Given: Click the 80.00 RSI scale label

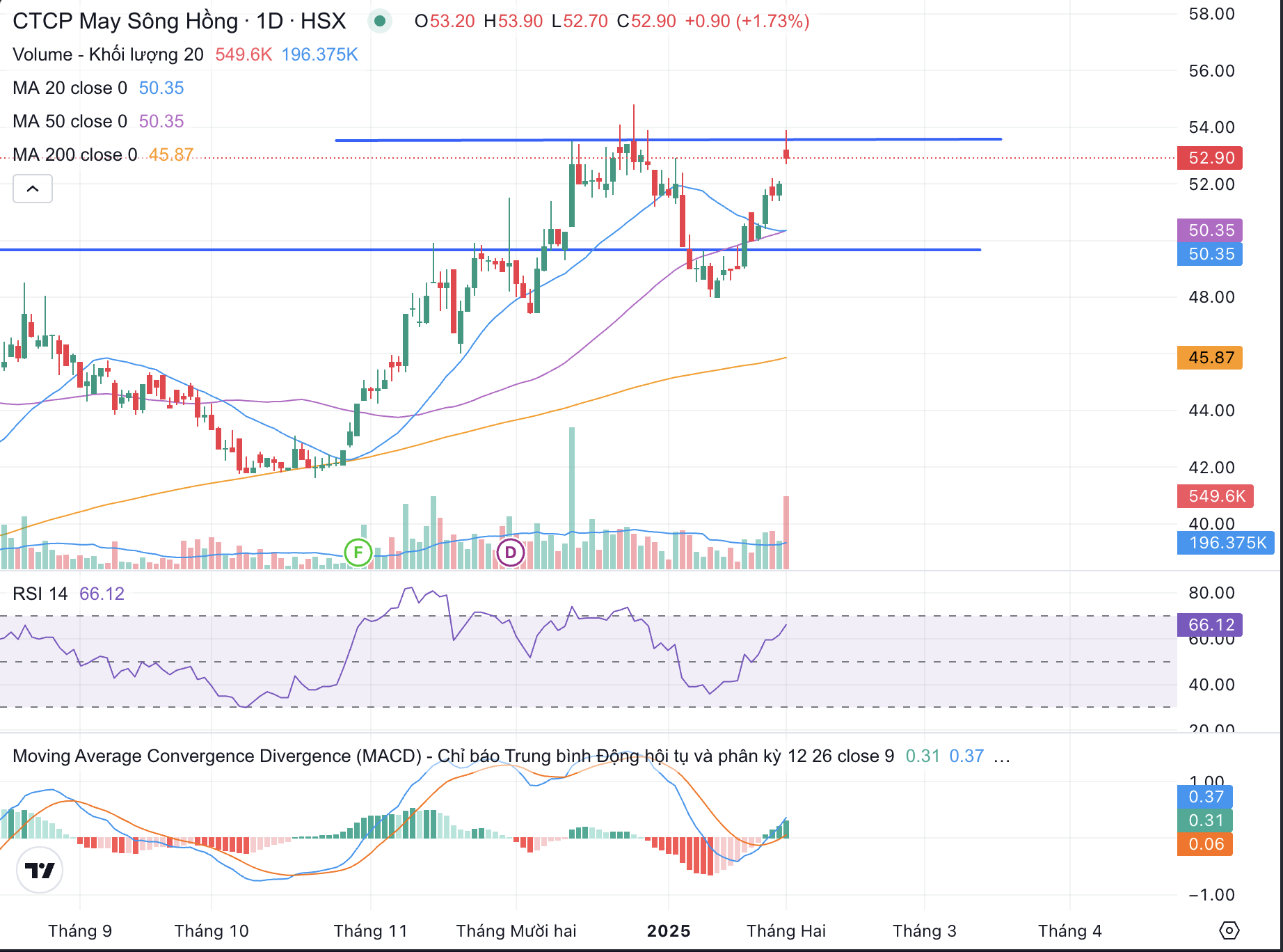Looking at the screenshot, I should (x=1211, y=593).
